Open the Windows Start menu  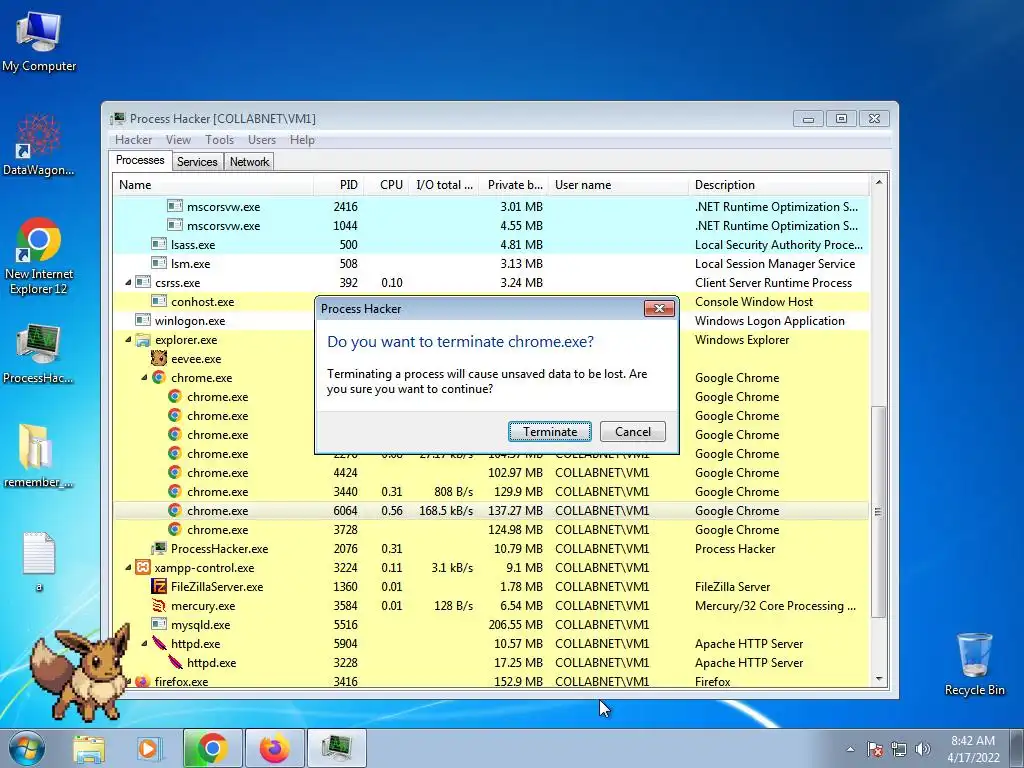pyautogui.click(x=27, y=748)
